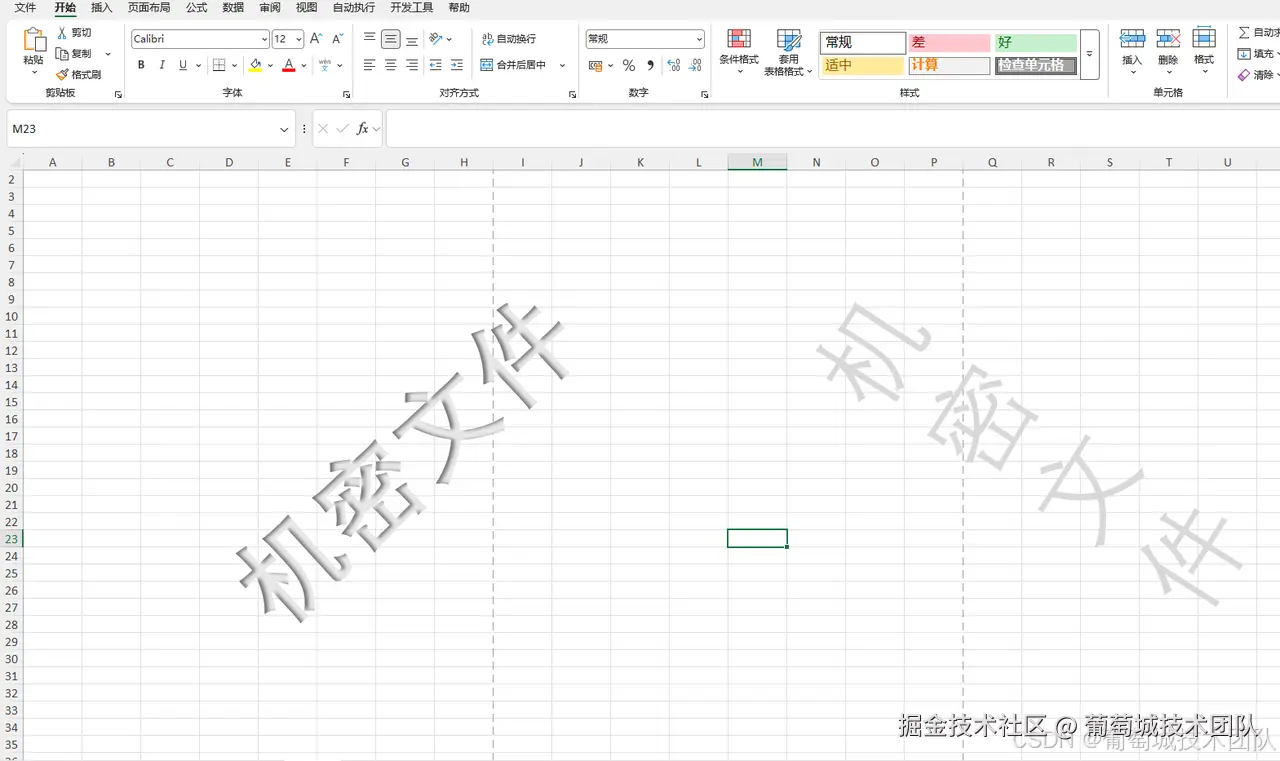This screenshot has width=1280, height=761.
Task: Toggle bold formatting
Action: tap(141, 65)
